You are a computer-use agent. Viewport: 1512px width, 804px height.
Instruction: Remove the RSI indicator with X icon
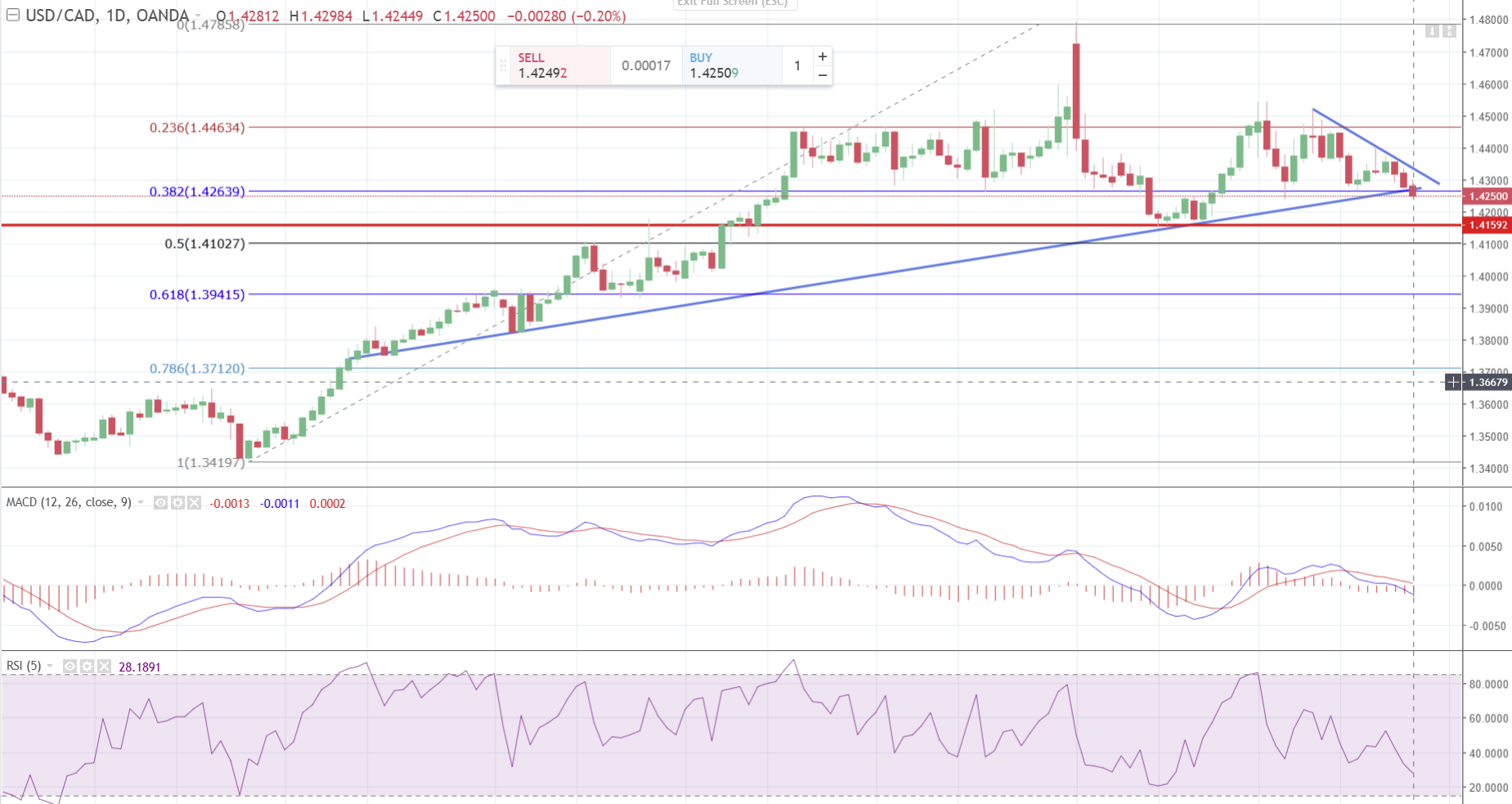pos(104,667)
